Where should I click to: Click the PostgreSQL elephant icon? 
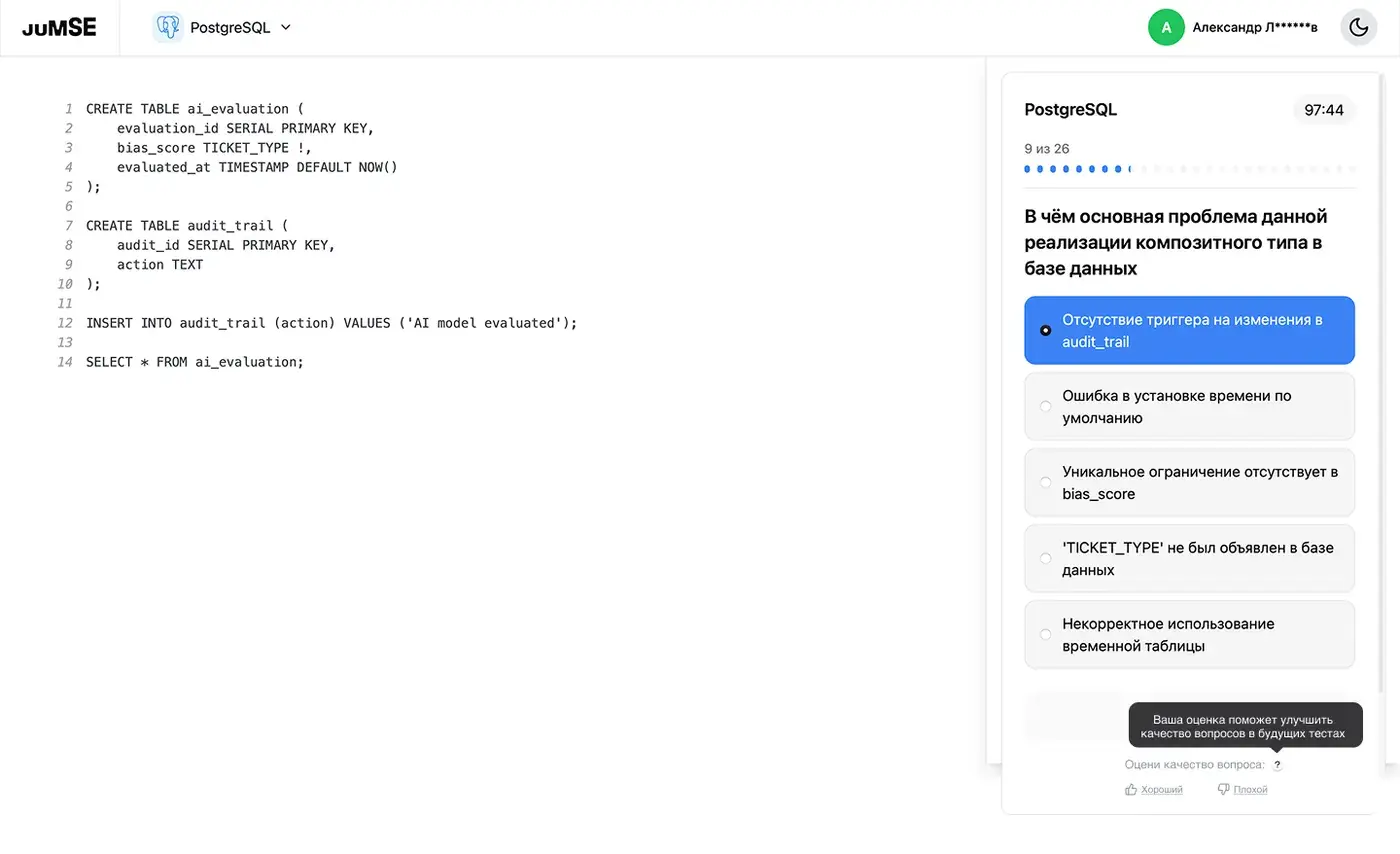point(167,27)
